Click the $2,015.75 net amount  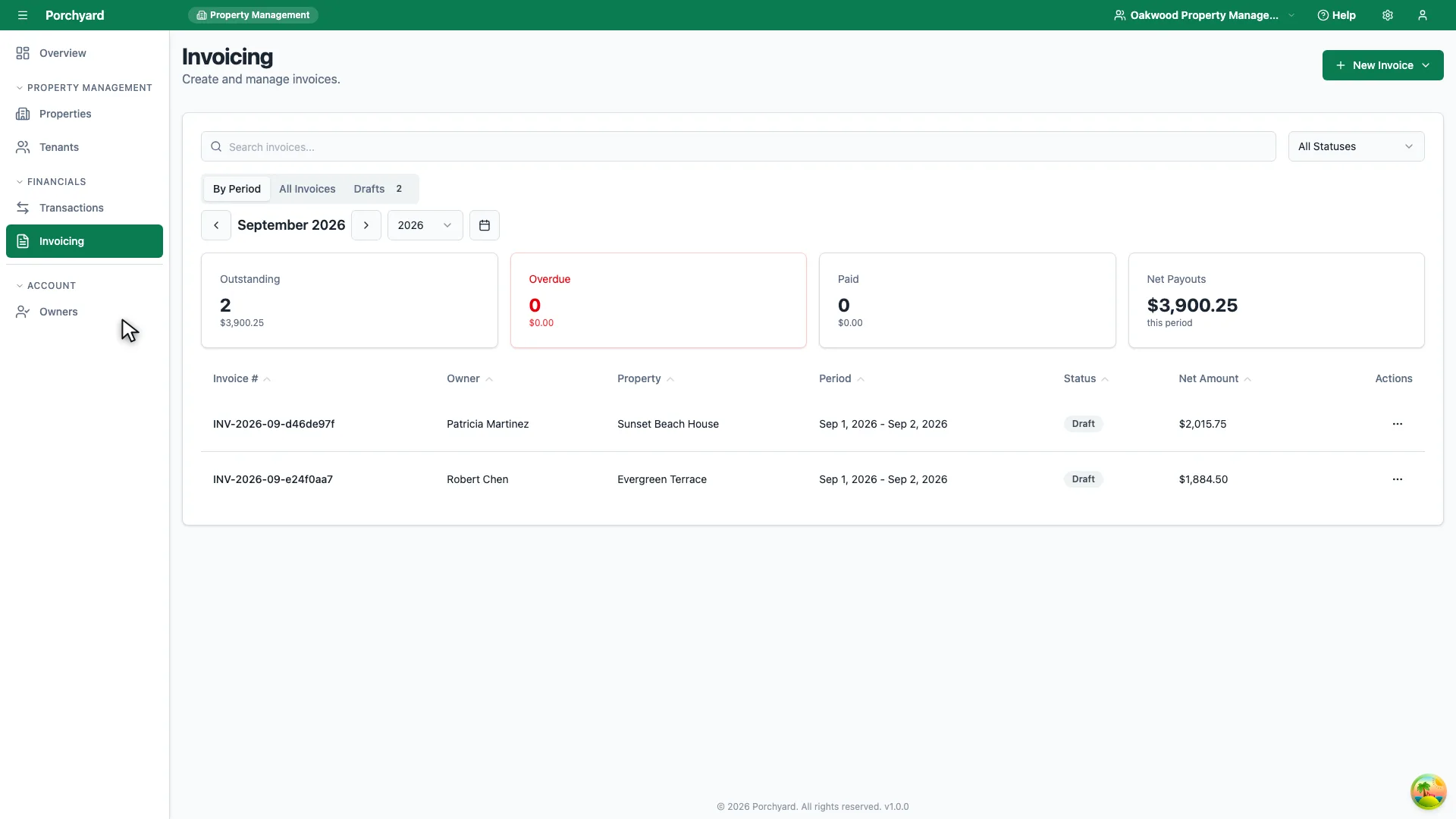pyautogui.click(x=1203, y=424)
